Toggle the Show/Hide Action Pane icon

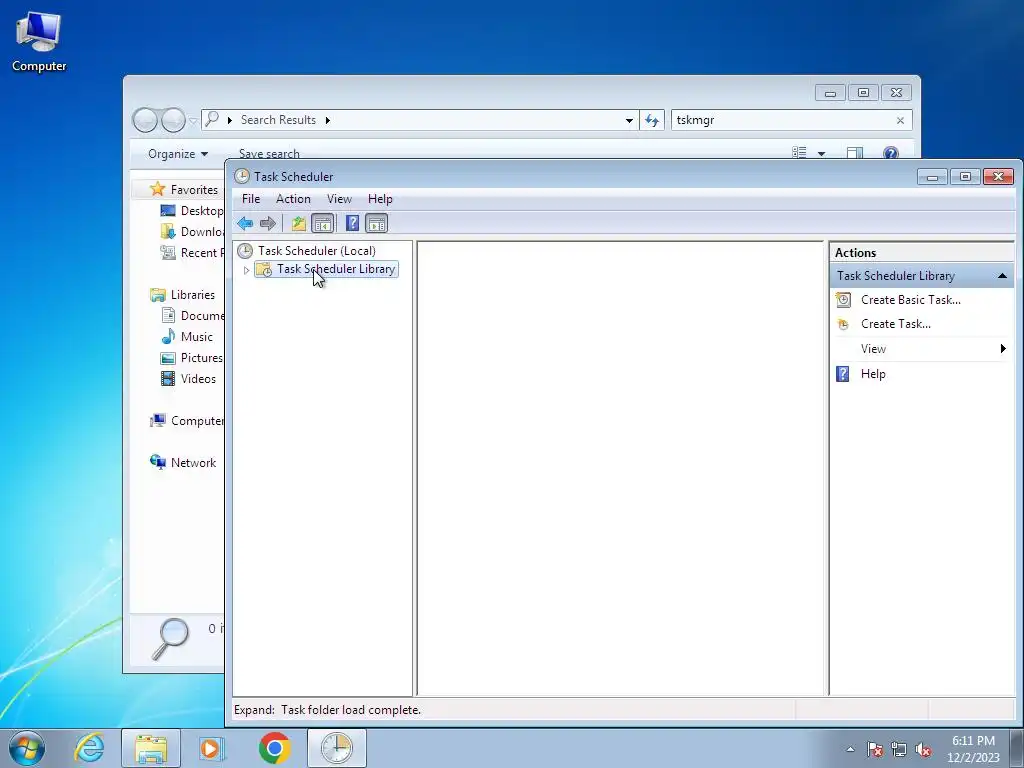tap(377, 223)
